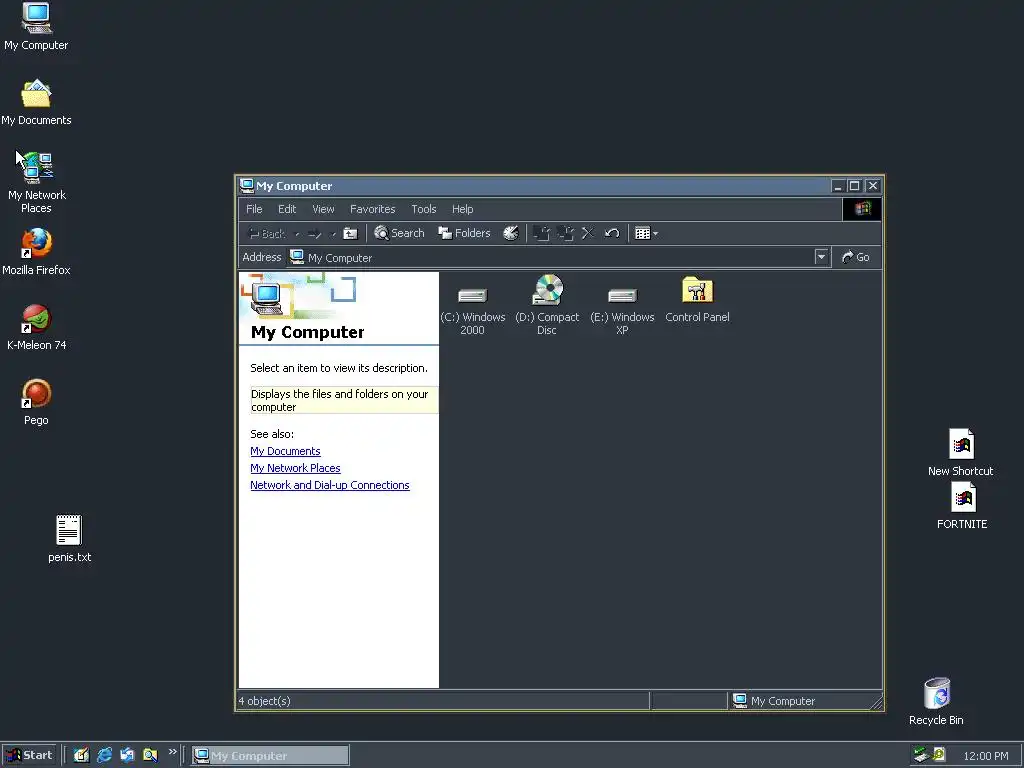Open the Views dropdown button
Image resolution: width=1024 pixels, height=768 pixels.
tap(647, 233)
